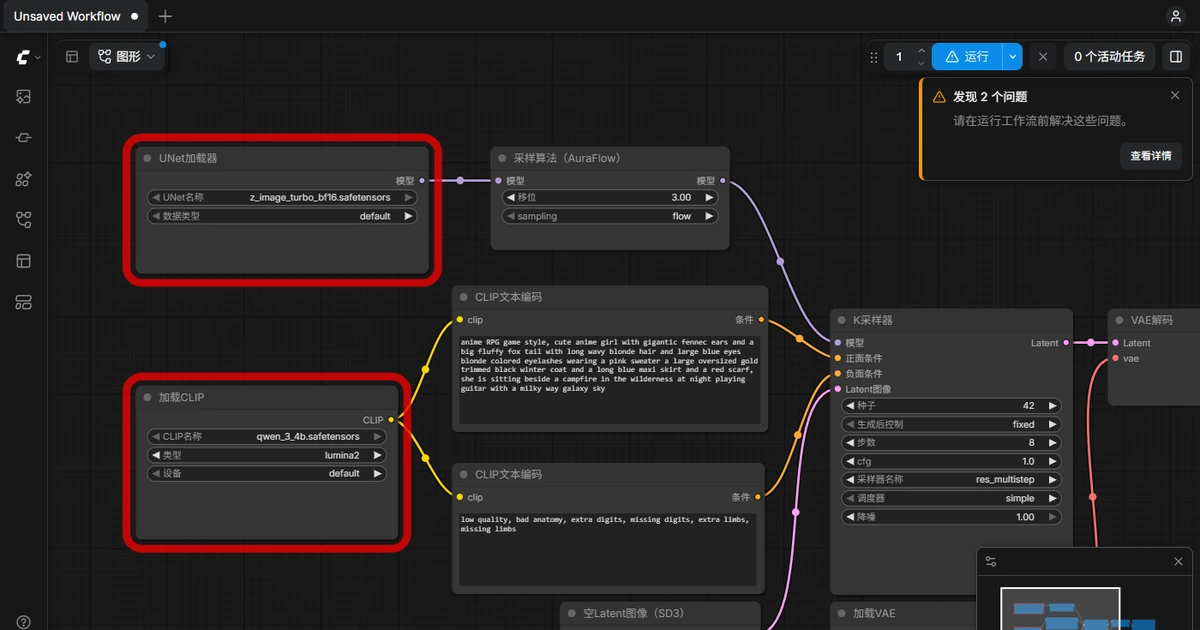This screenshot has width=1200, height=630.
Task: Increase the 移位 value with its right arrow
Action: pos(709,198)
